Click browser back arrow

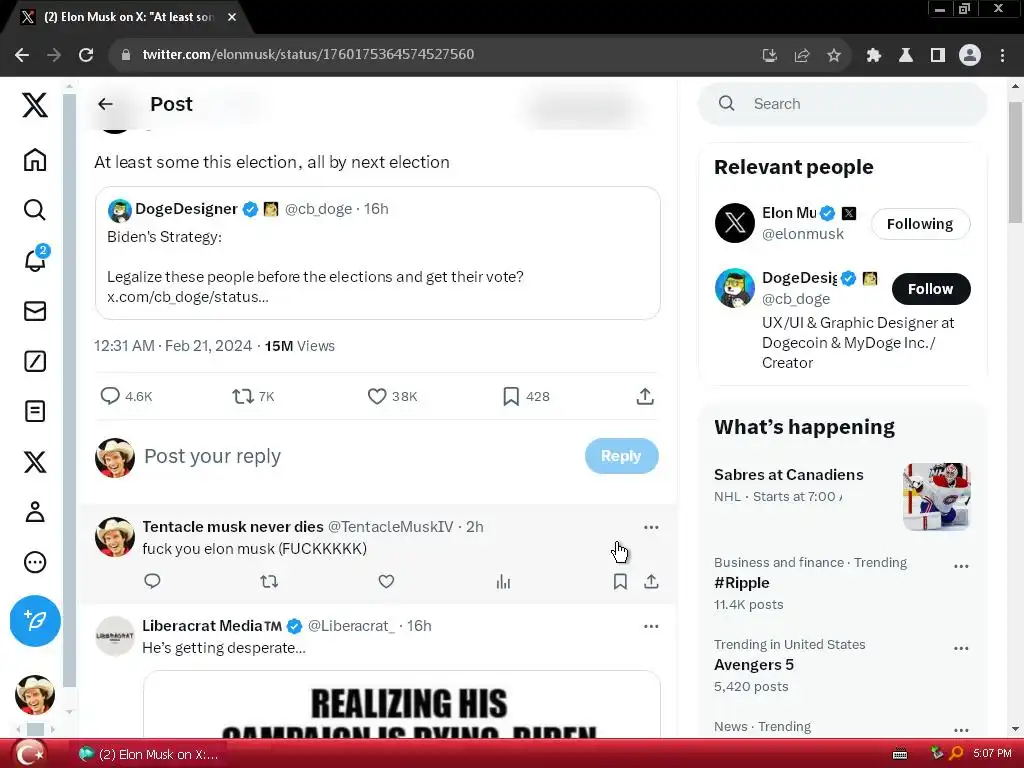click(x=22, y=55)
